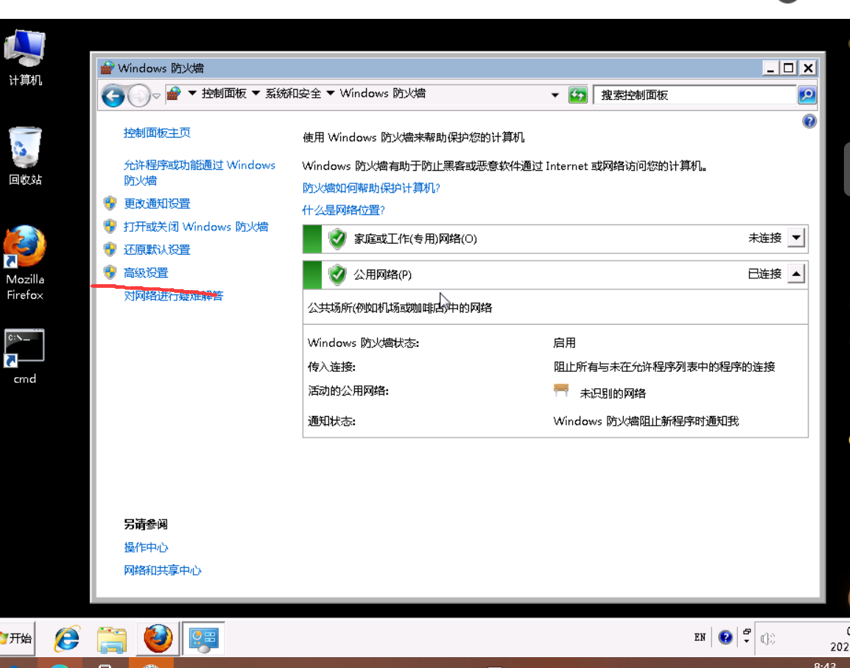Viewport: 865px width, 668px height.
Task: Expand dropdown arrow before 系统和安全 breadcrumb
Action: [x=255, y=93]
